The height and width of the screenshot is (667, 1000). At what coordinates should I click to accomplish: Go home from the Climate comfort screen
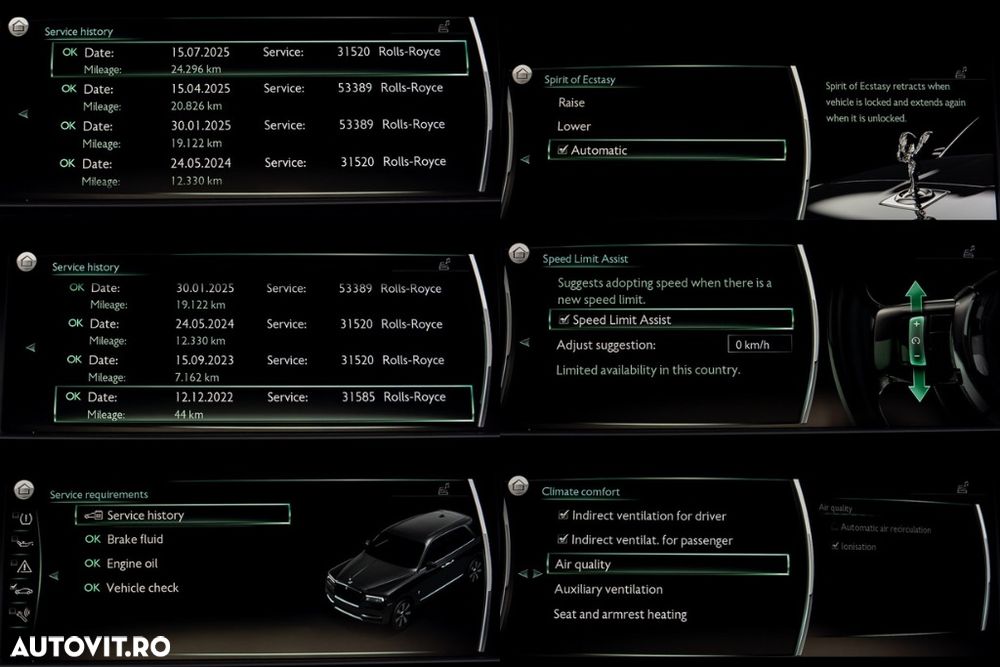click(518, 486)
